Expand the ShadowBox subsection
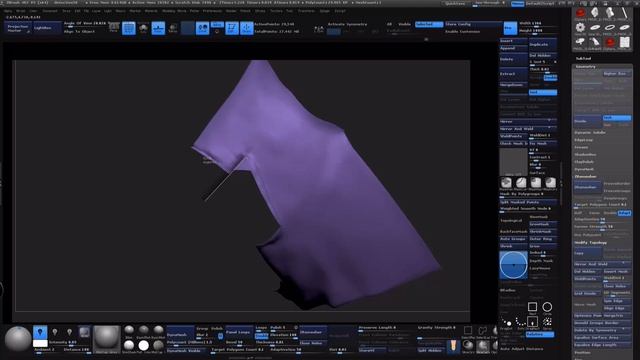This screenshot has height=360, width=640. [x=585, y=154]
